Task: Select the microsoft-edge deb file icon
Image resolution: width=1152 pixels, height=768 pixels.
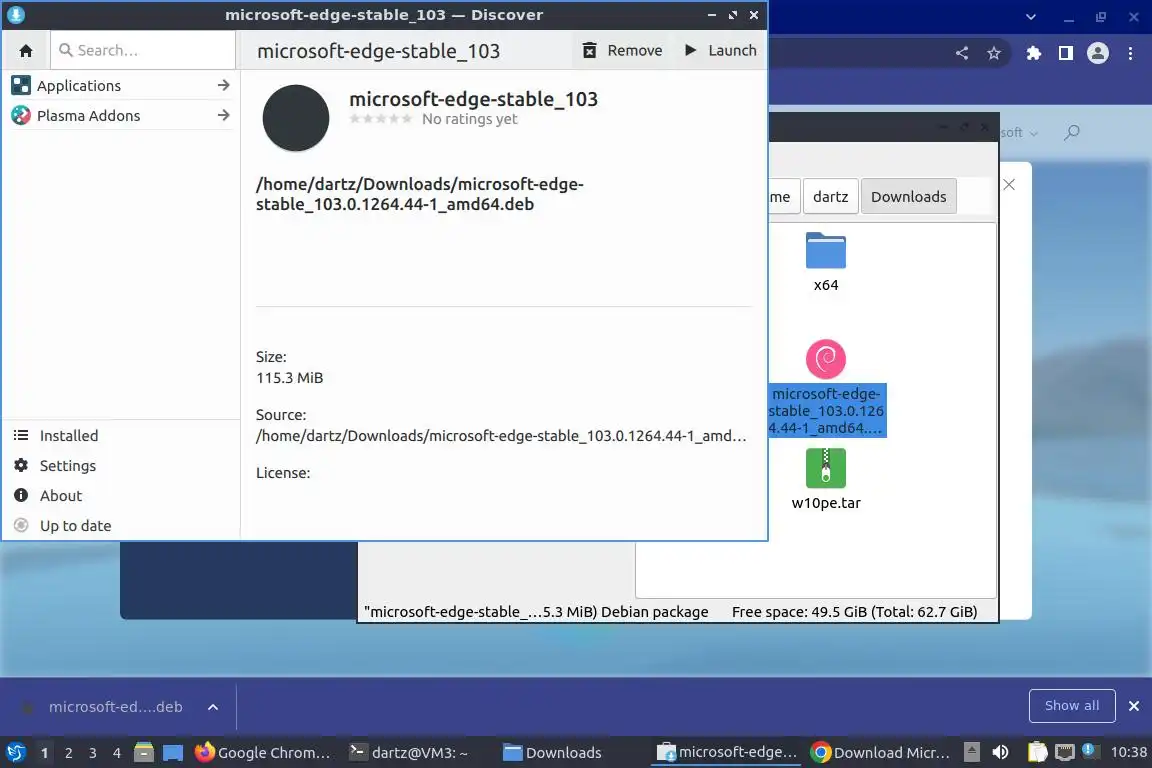Action: coord(826,359)
